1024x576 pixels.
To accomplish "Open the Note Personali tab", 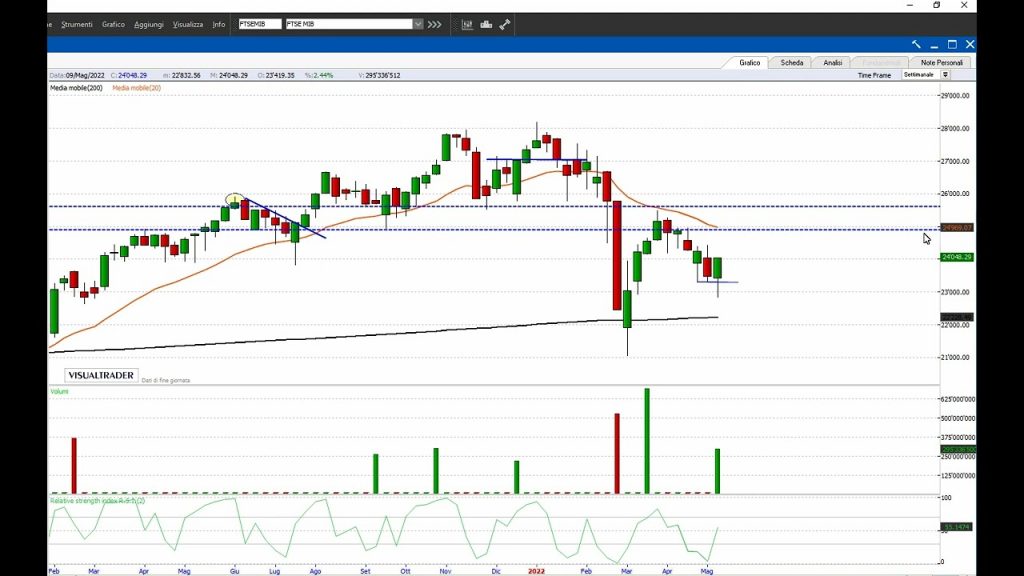I will coord(942,62).
